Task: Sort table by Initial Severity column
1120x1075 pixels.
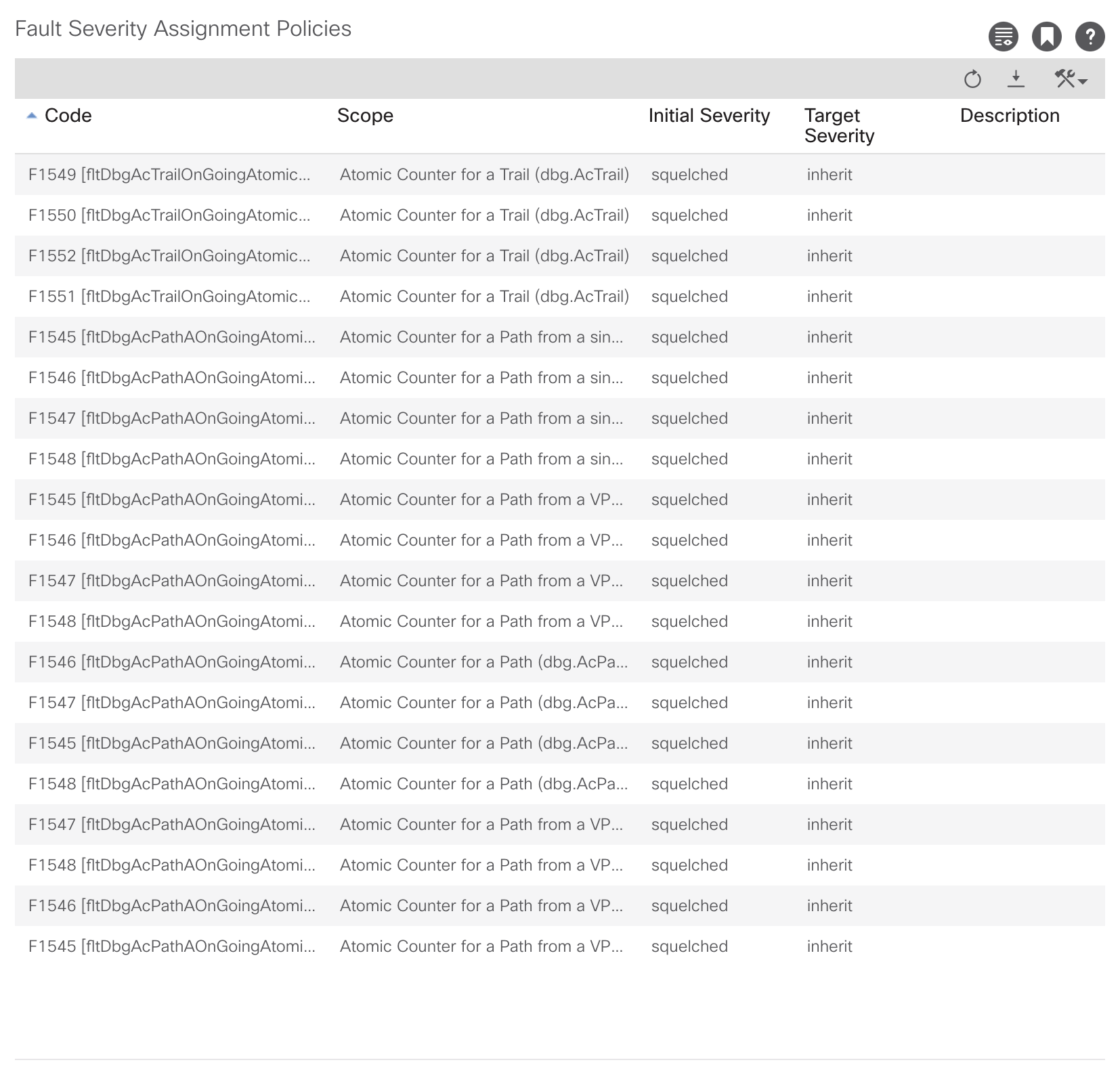Action: pyautogui.click(x=708, y=115)
